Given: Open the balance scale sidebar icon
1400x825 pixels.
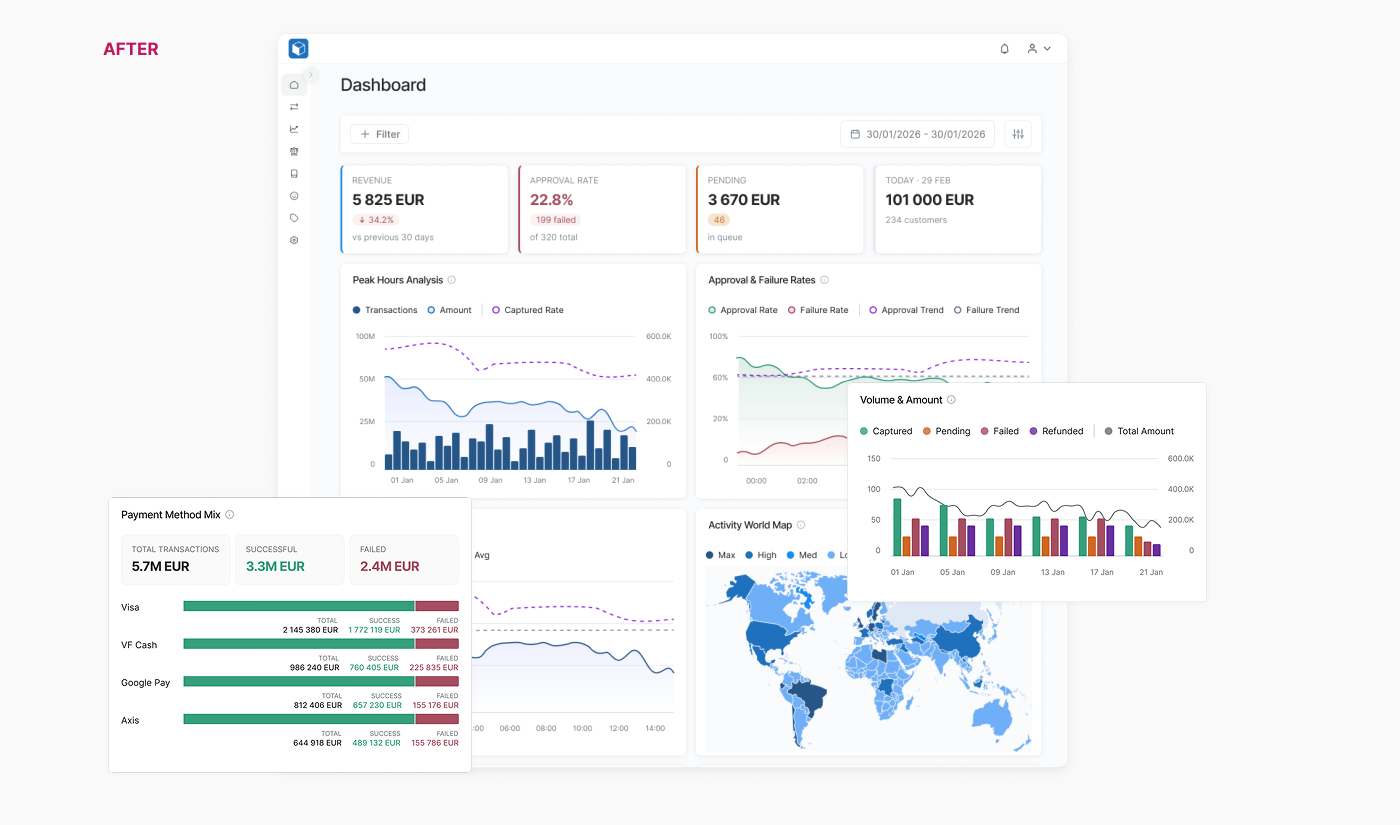Looking at the screenshot, I should (294, 151).
